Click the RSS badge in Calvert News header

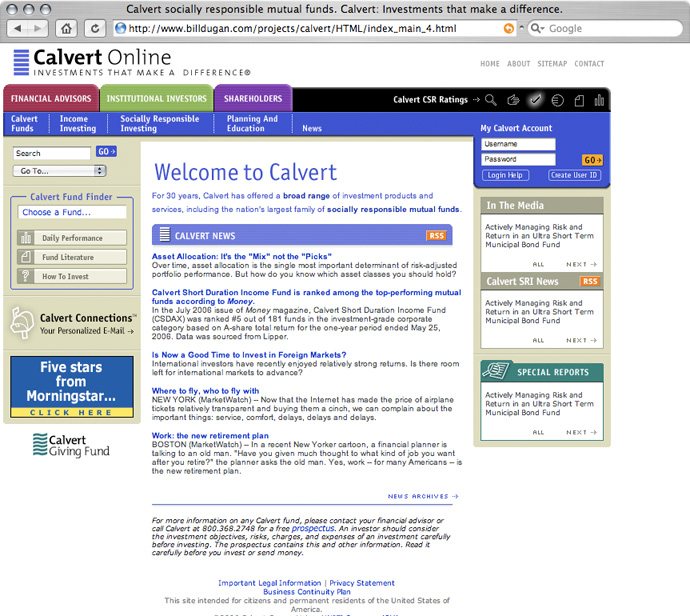(436, 236)
